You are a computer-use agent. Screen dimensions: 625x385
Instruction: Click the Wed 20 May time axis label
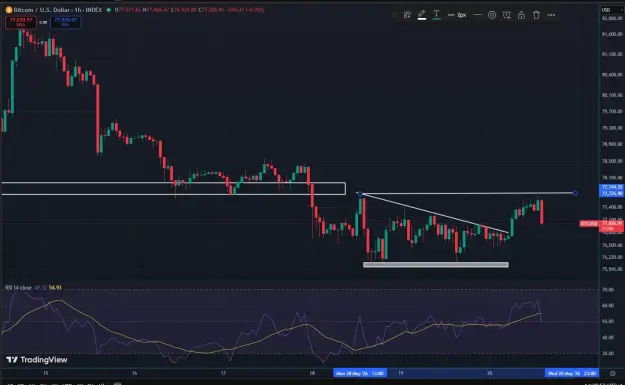572,373
